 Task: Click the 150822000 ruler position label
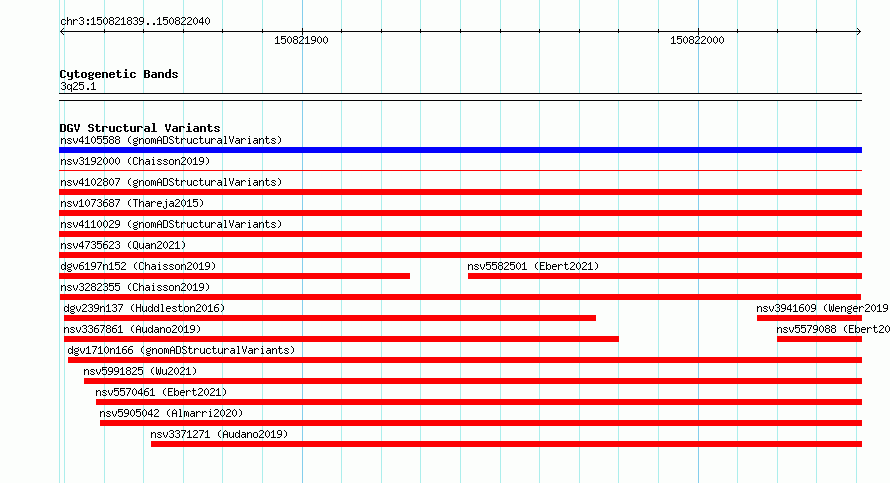[x=697, y=40]
